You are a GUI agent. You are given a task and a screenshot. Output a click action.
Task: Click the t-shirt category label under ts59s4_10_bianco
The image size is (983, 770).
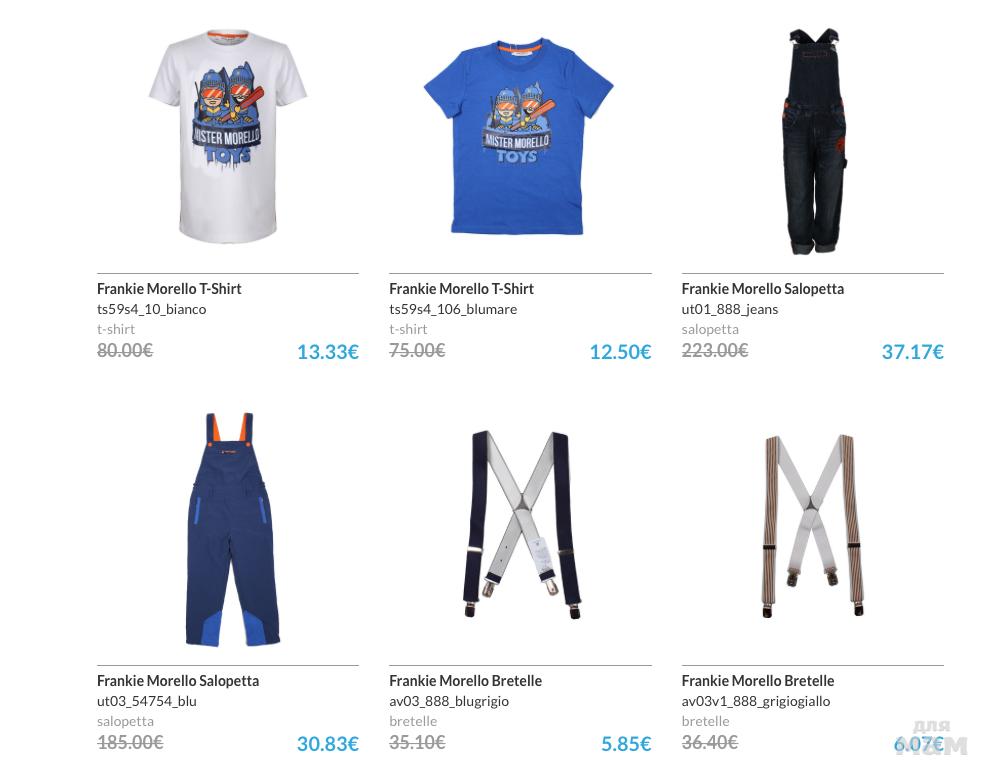point(116,329)
